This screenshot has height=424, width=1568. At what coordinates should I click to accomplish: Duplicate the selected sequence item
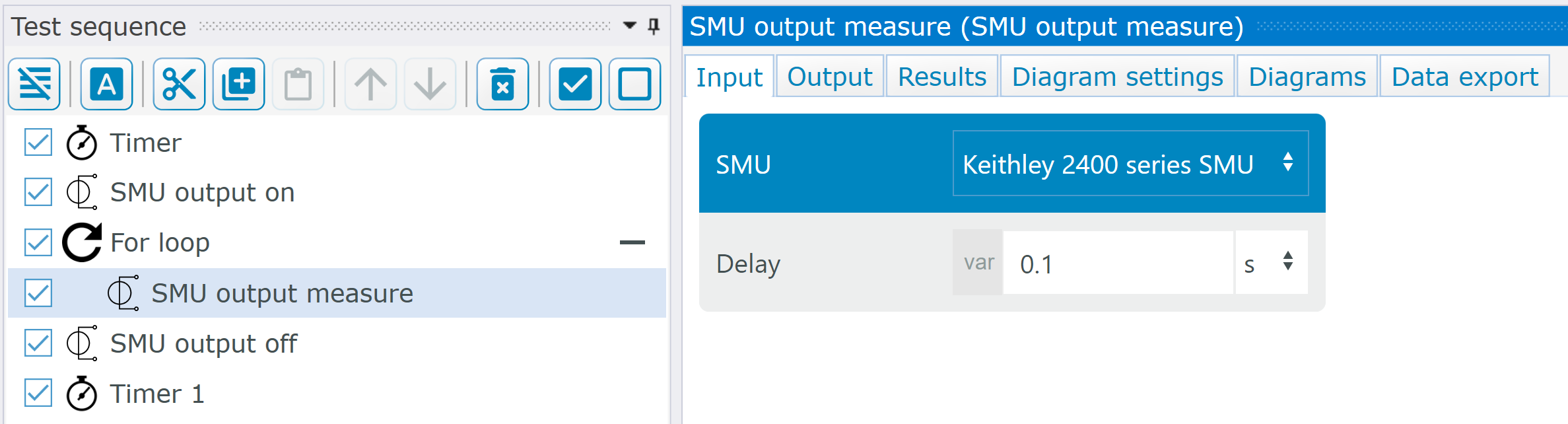click(238, 84)
